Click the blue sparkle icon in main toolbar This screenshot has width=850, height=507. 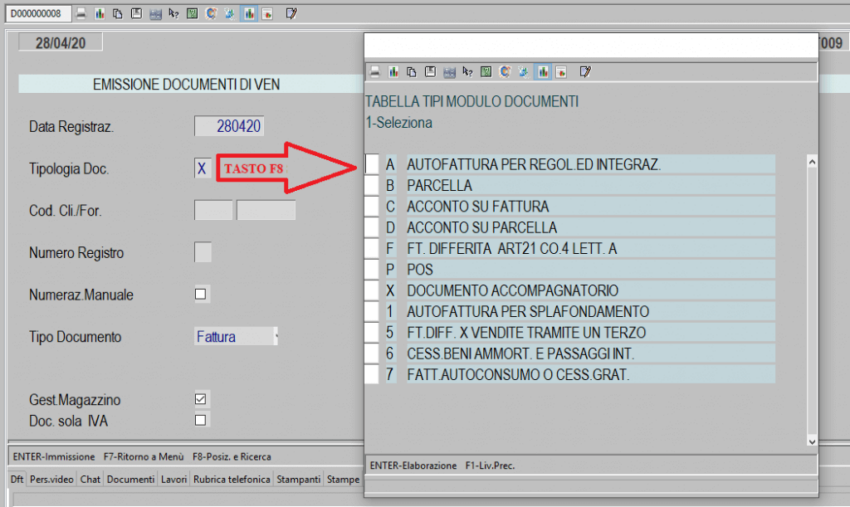(x=229, y=14)
